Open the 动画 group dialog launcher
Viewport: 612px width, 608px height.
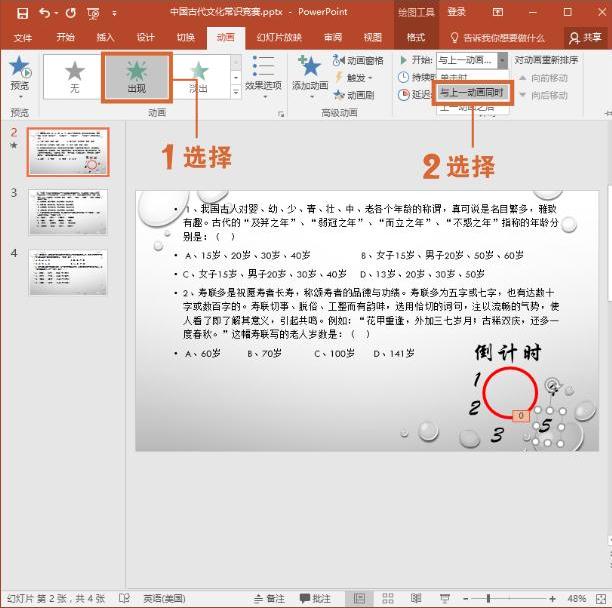(281, 114)
